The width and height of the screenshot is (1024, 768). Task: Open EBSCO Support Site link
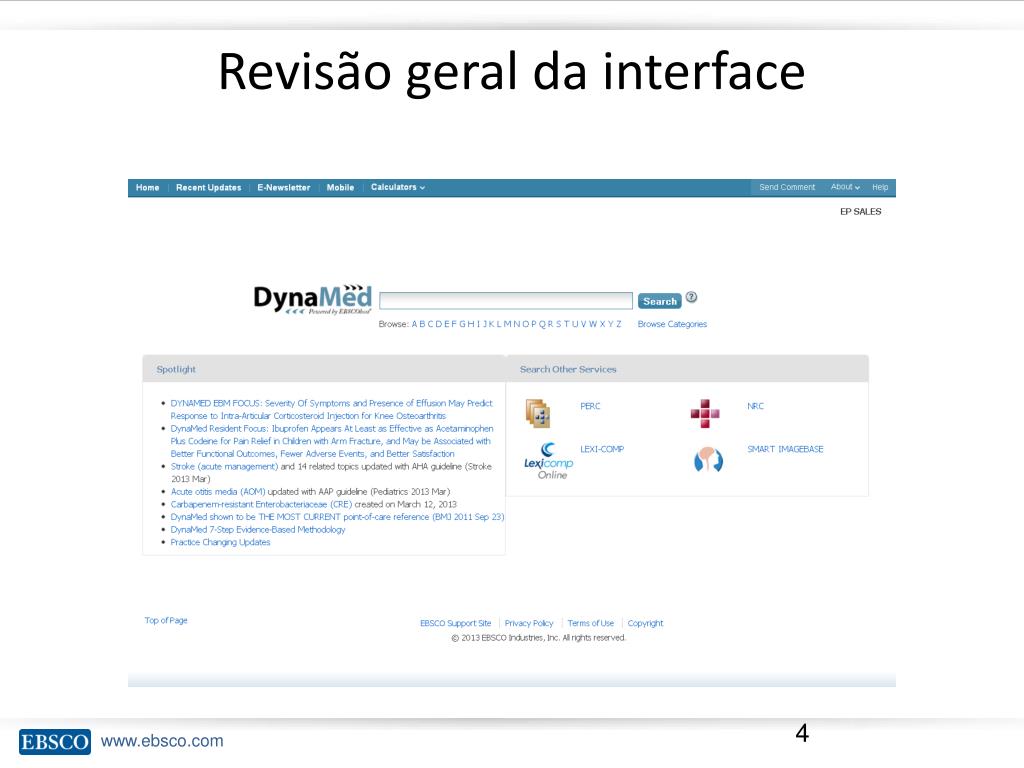click(456, 624)
